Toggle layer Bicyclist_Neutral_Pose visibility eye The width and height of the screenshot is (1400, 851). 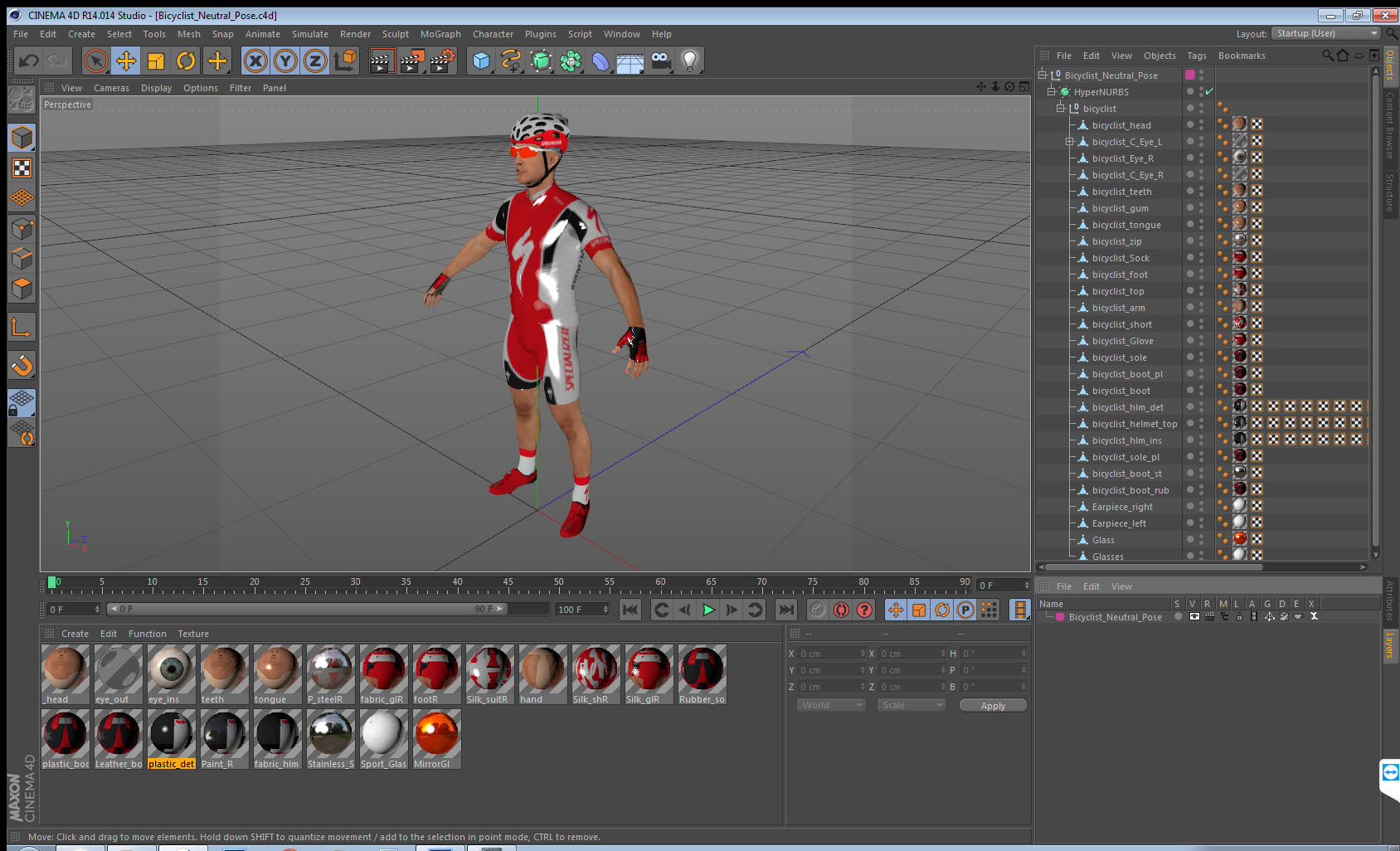coord(1194,617)
